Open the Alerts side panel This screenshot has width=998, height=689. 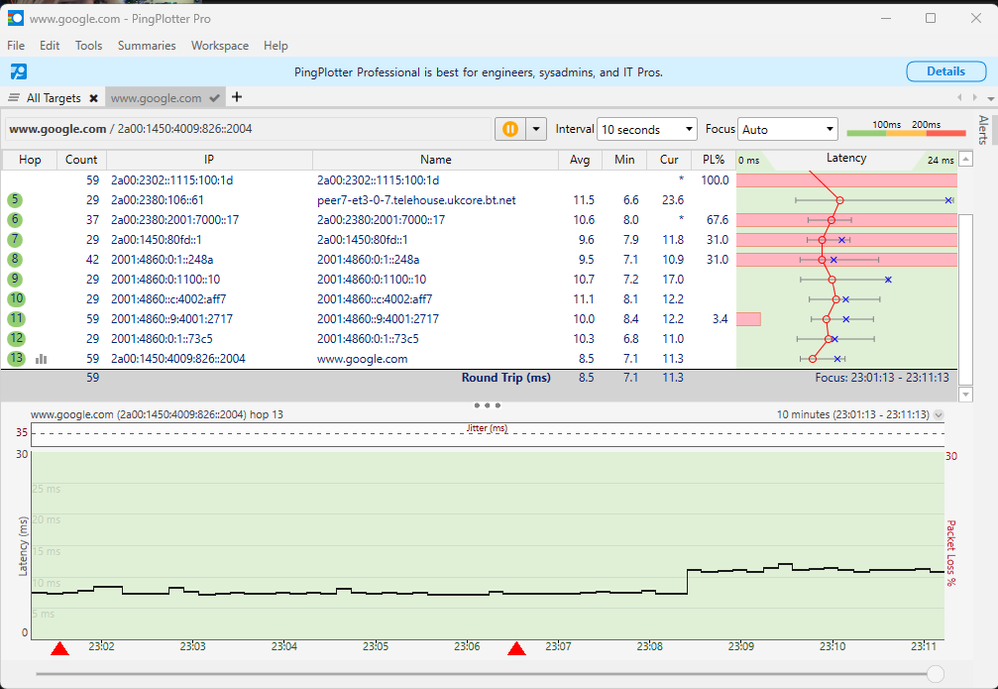[x=983, y=130]
